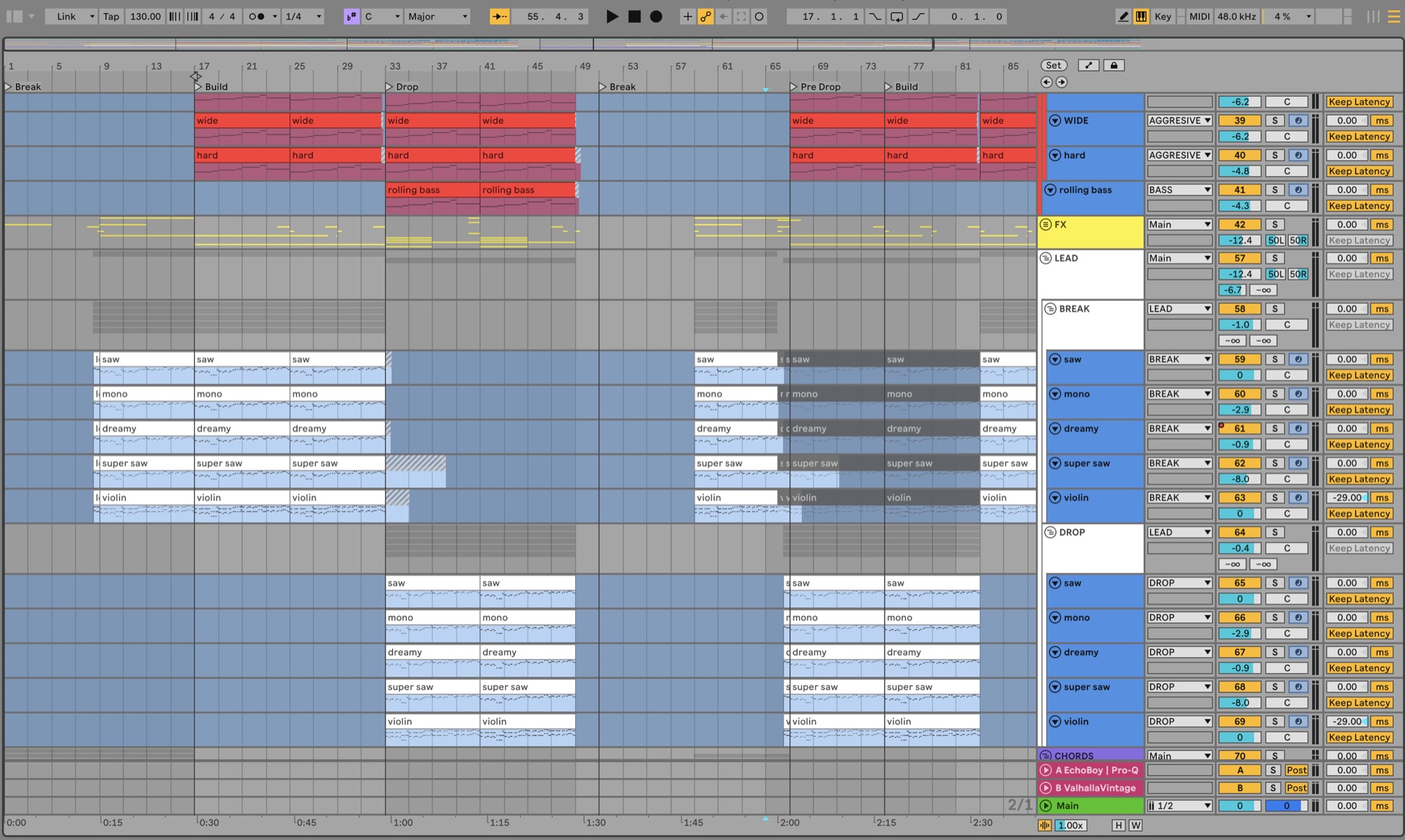Unfold the rolling bass track
The image size is (1405, 840).
click(1050, 190)
